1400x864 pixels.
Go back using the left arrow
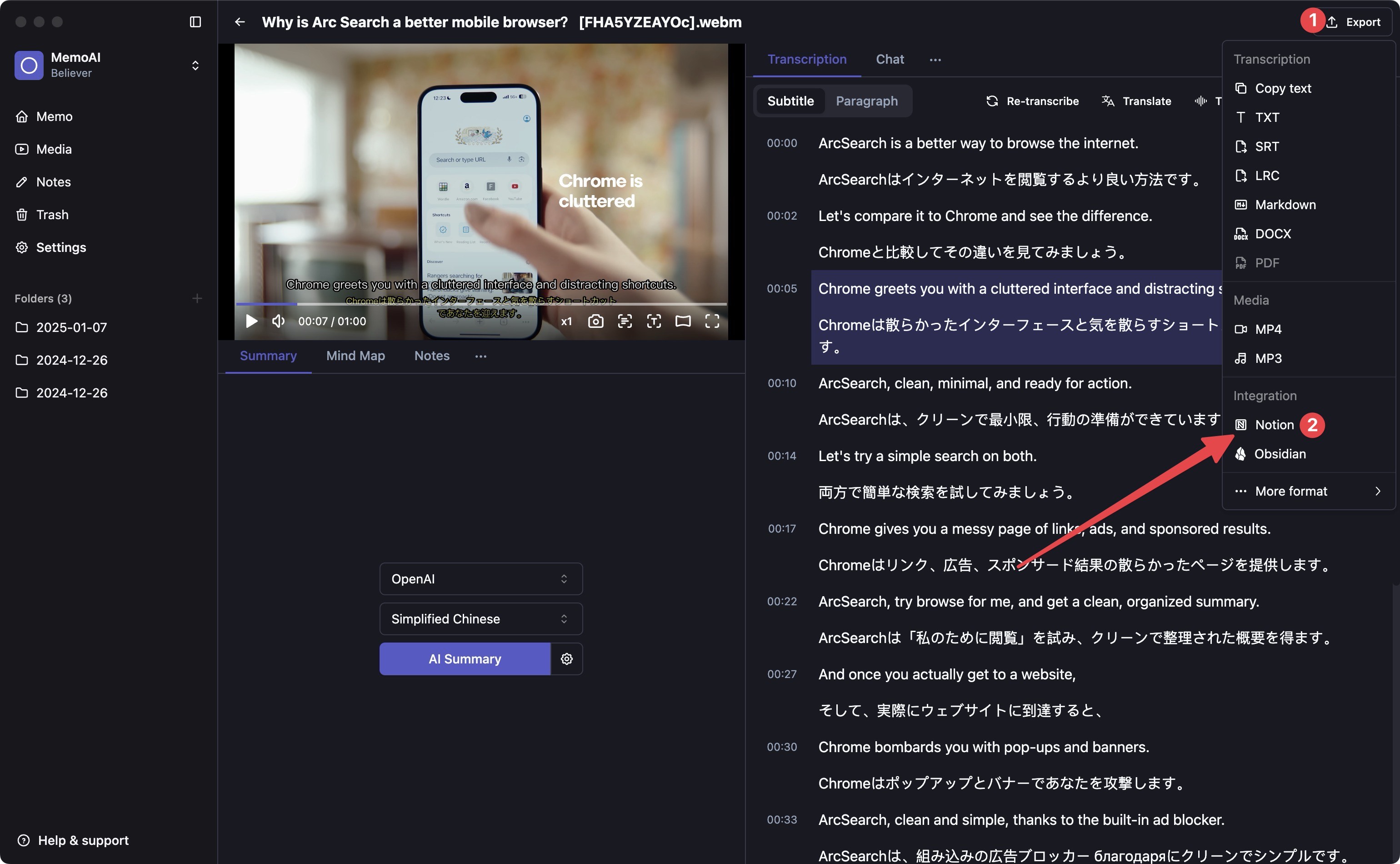[x=240, y=22]
